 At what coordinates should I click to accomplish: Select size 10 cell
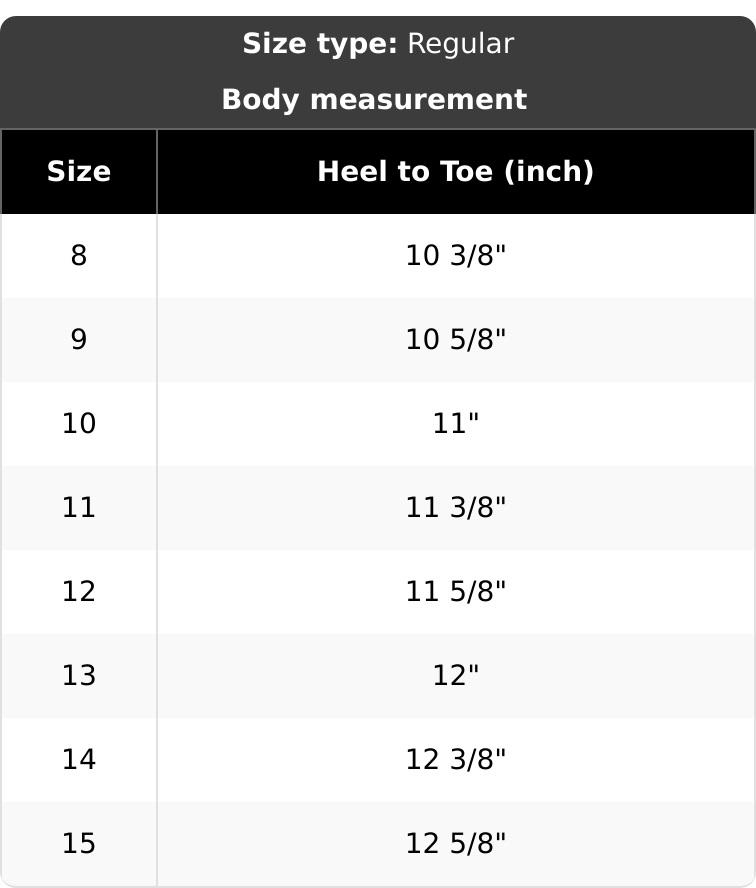tap(79, 424)
